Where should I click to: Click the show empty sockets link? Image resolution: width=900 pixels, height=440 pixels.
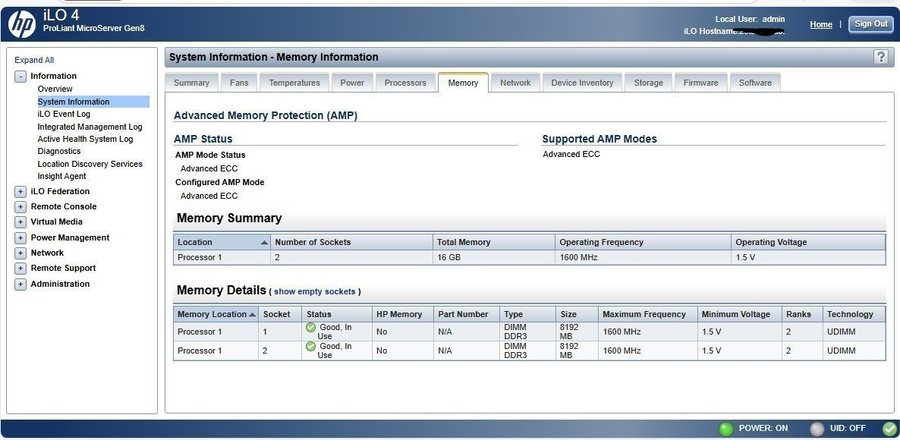(315, 291)
